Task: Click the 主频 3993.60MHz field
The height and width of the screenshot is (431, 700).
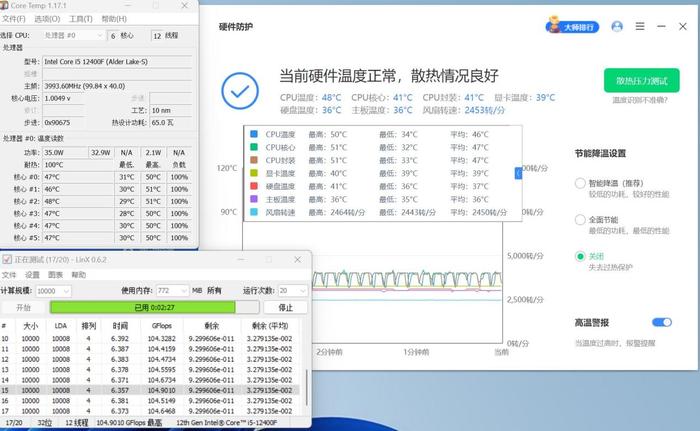Action: point(117,86)
